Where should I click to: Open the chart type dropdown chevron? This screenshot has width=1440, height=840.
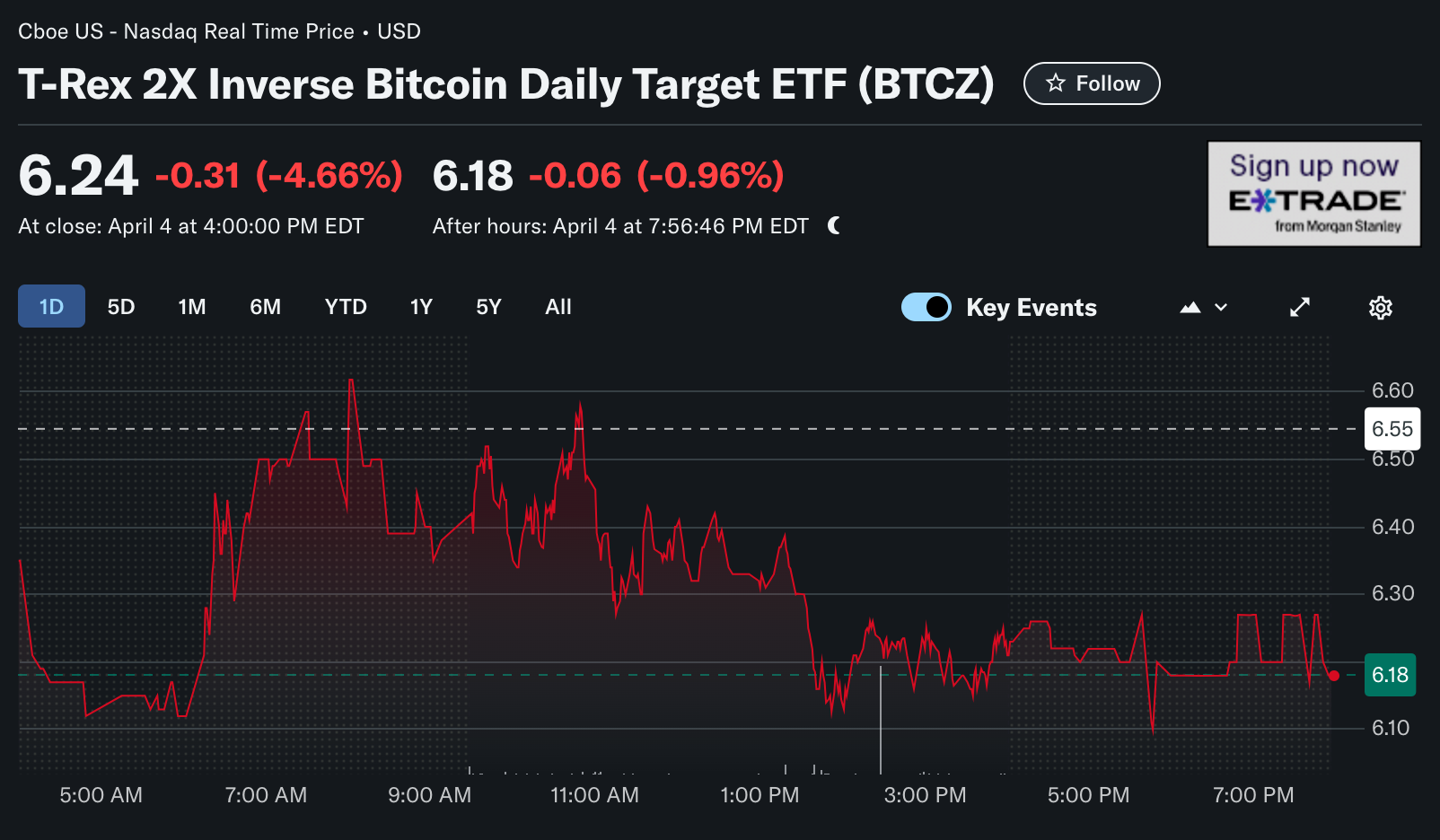pos(1220,307)
